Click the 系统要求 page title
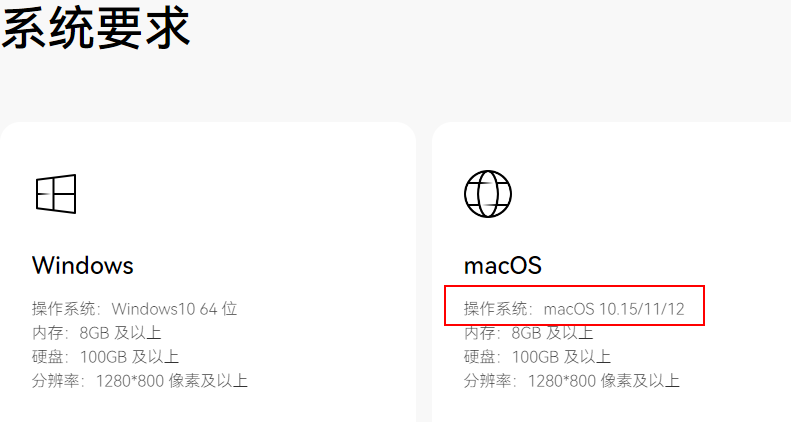791x422 pixels. [x=96, y=28]
